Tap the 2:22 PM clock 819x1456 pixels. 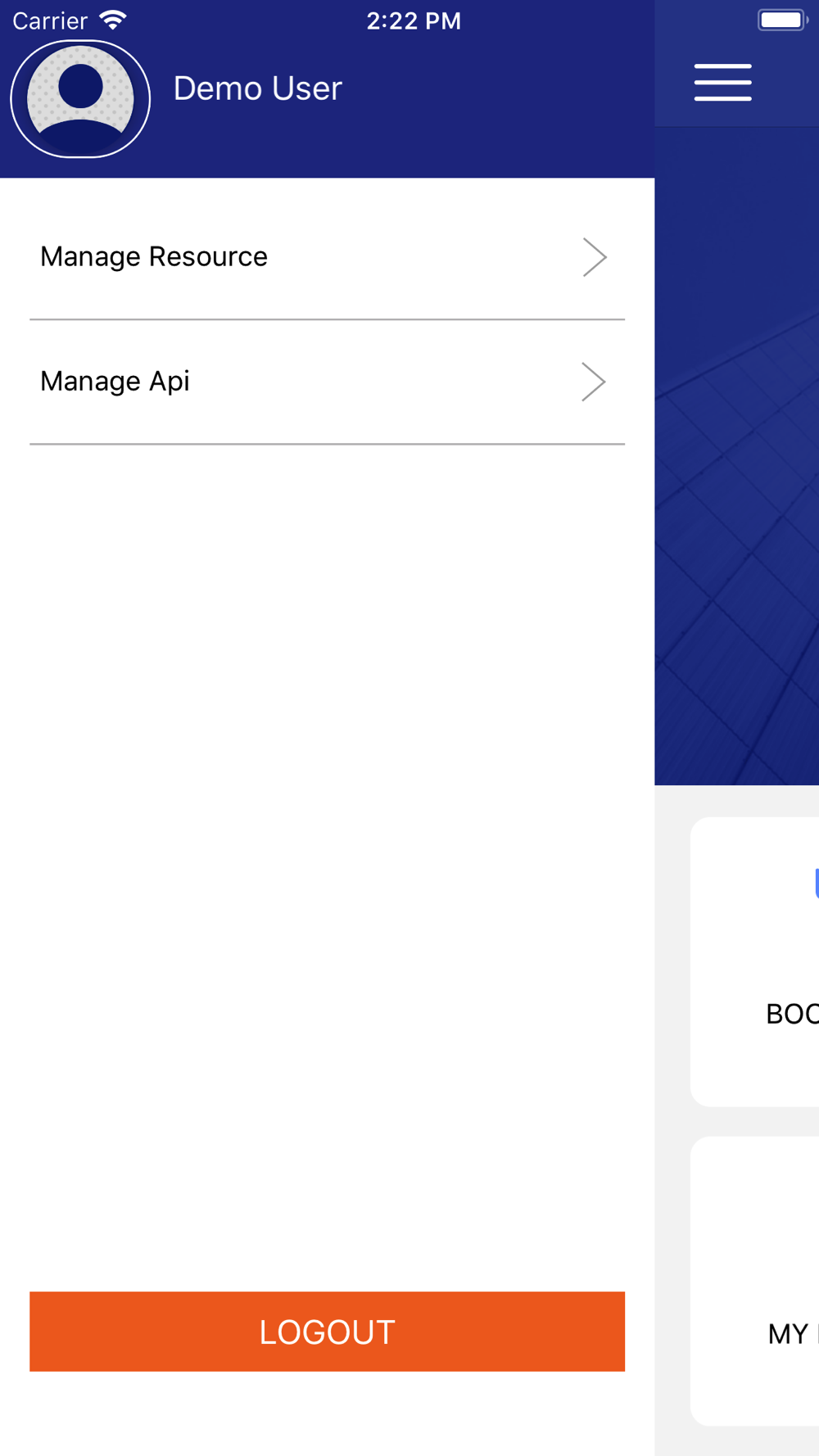414,20
